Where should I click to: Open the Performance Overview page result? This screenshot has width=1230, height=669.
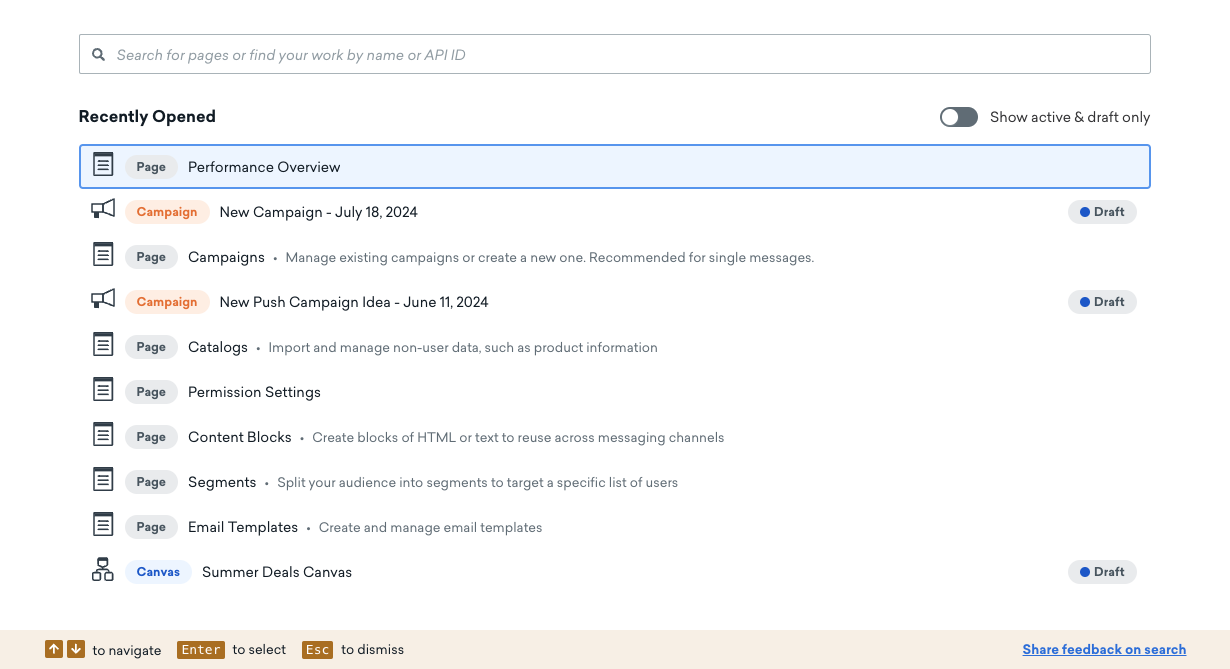pos(615,167)
